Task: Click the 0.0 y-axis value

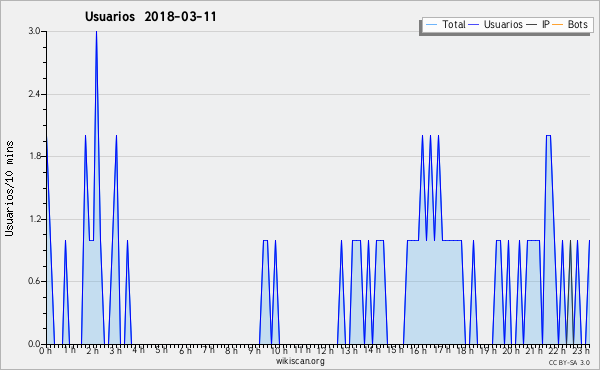Action: (34, 344)
